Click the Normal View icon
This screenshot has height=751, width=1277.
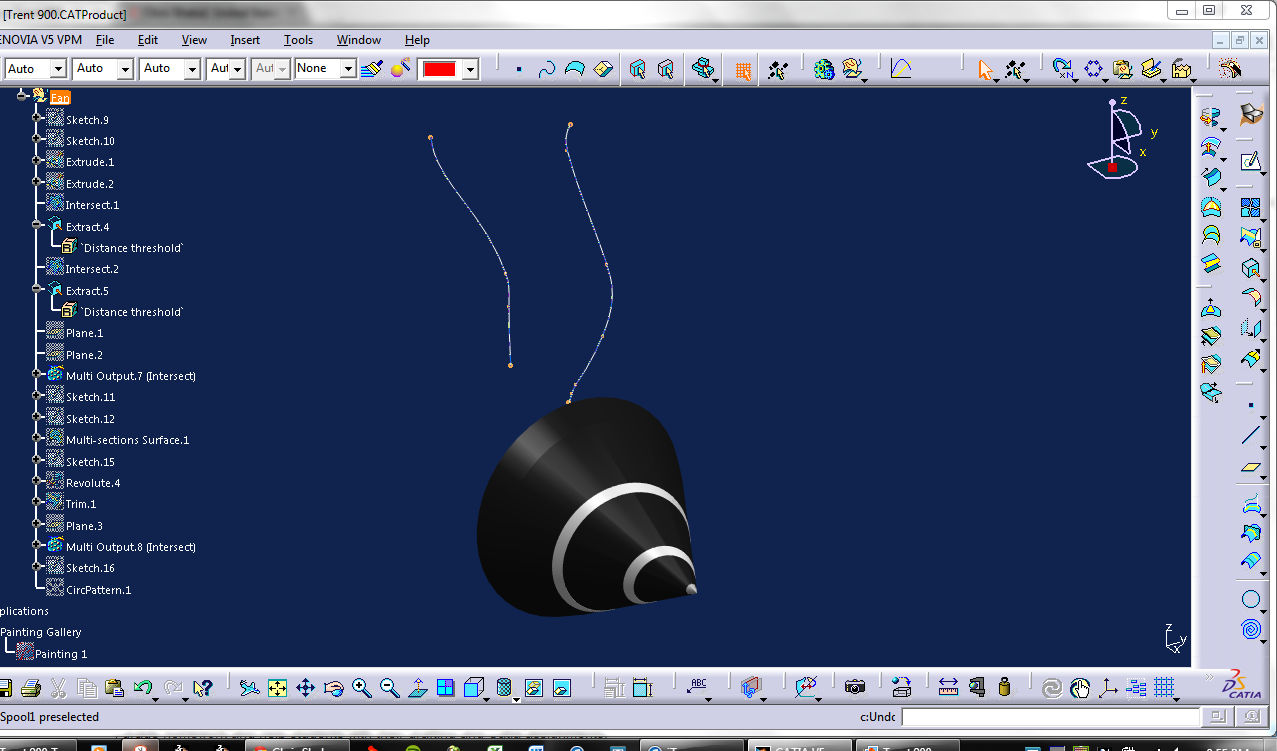pyautogui.click(x=418, y=688)
